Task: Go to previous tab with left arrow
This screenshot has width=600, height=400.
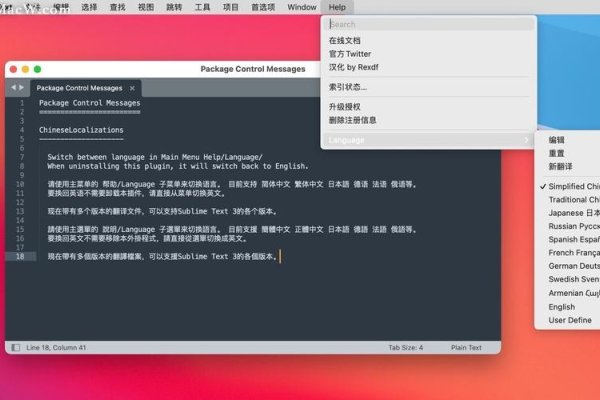Action: click(x=13, y=88)
